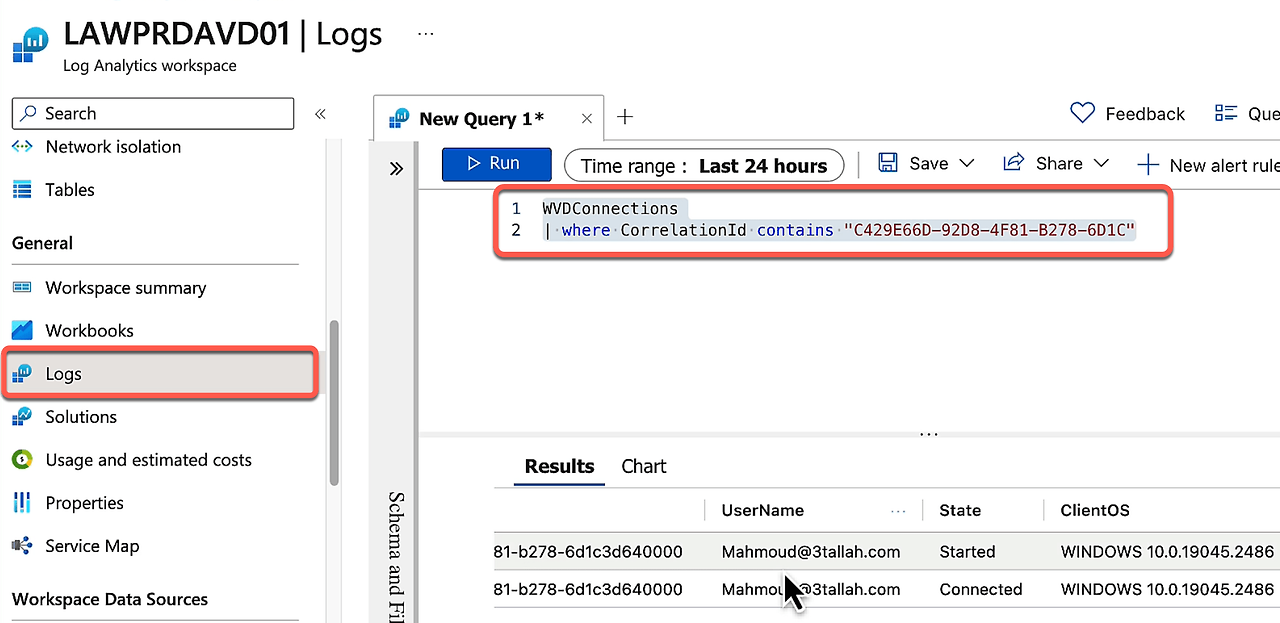Screen dimensions: 1280x623
Task: Switch to the Results tab
Action: point(559,466)
